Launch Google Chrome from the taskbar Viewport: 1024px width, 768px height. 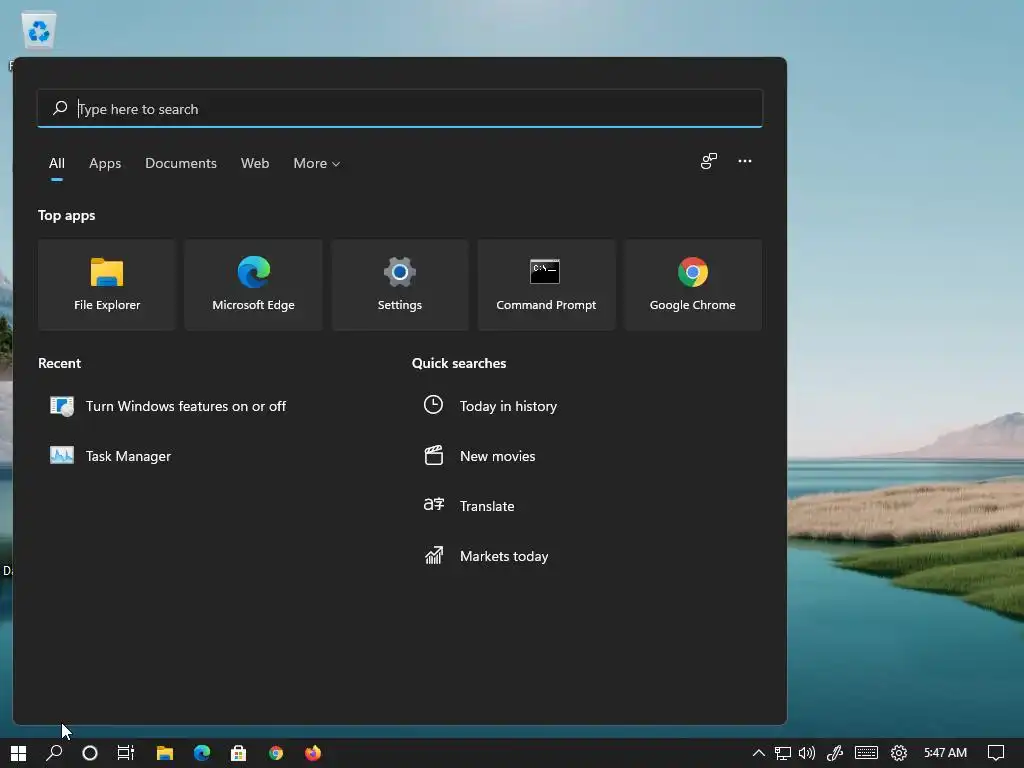point(276,753)
